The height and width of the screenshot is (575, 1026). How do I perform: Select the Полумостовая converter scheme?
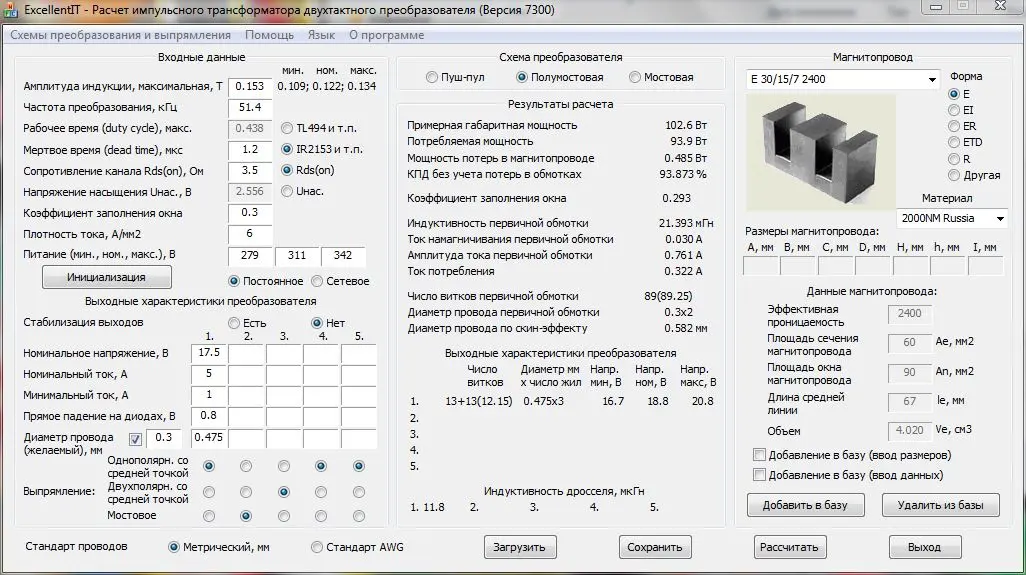coord(559,77)
